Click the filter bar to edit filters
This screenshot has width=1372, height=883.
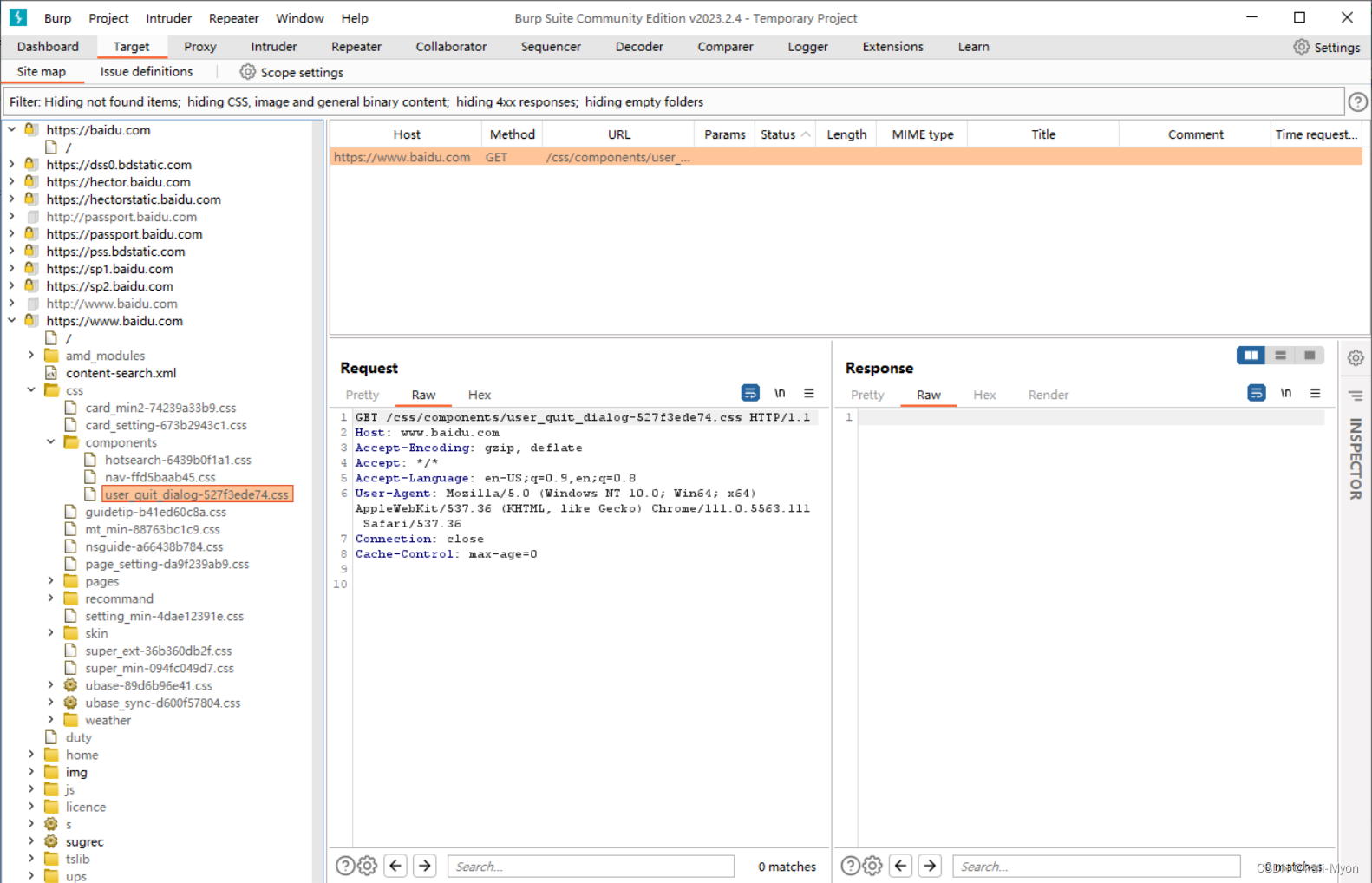click(674, 102)
